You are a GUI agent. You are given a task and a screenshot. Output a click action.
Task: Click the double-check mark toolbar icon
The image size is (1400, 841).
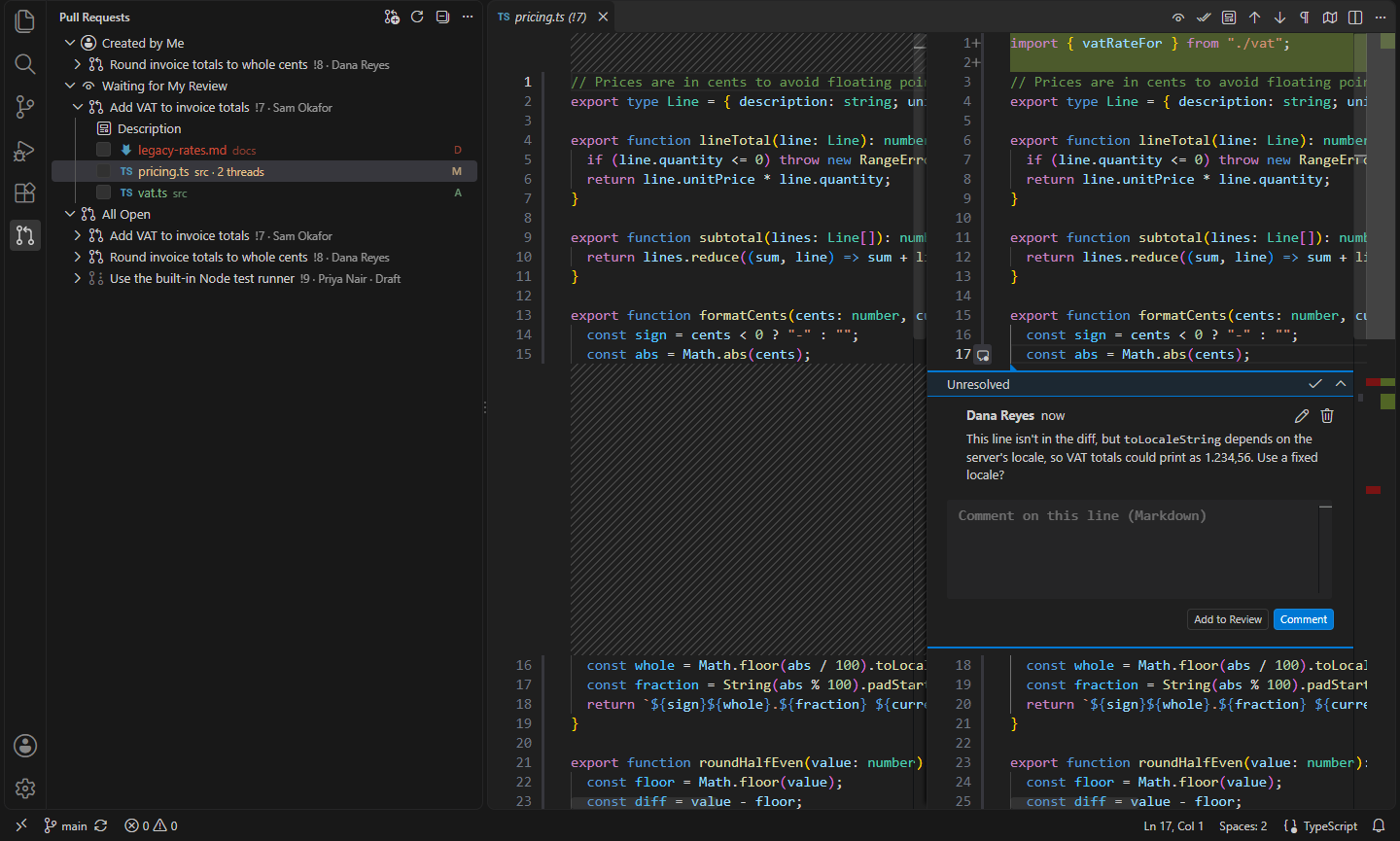(1204, 18)
